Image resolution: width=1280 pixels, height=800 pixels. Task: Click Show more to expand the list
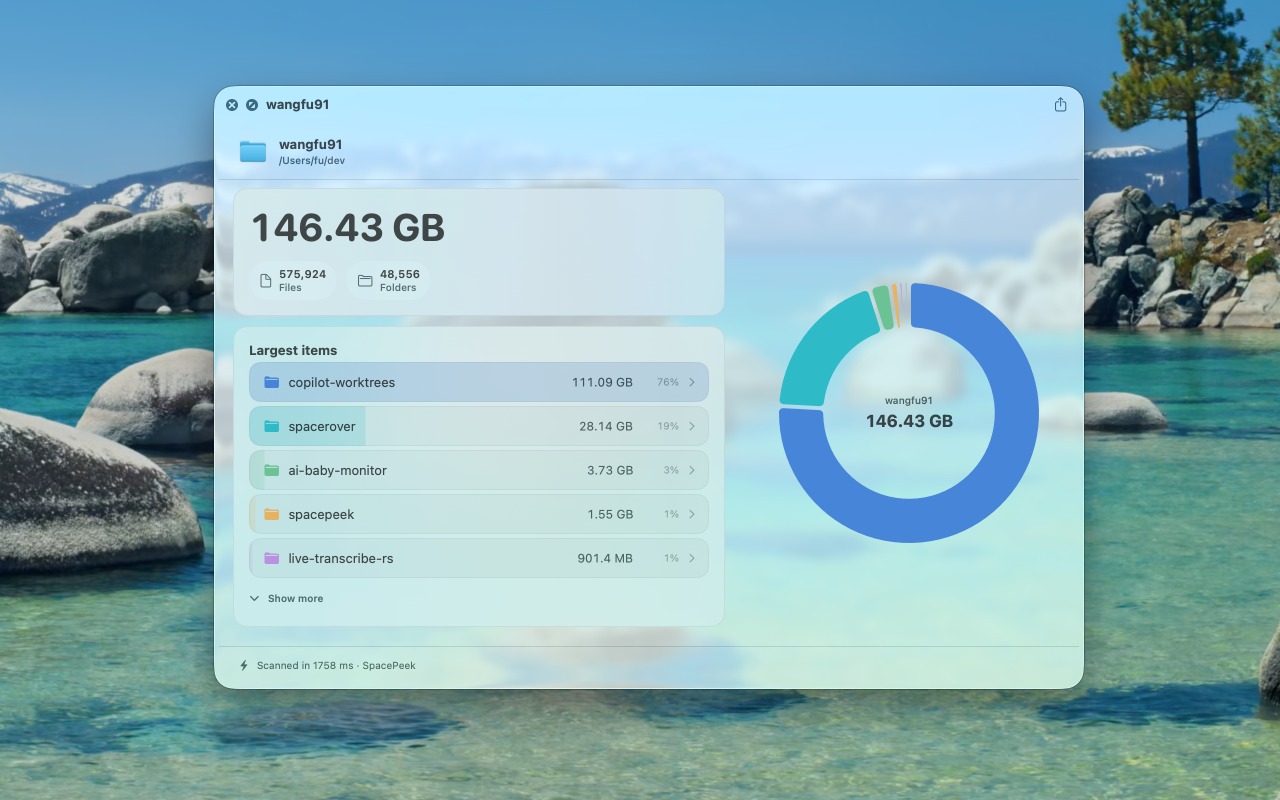pyautogui.click(x=287, y=598)
